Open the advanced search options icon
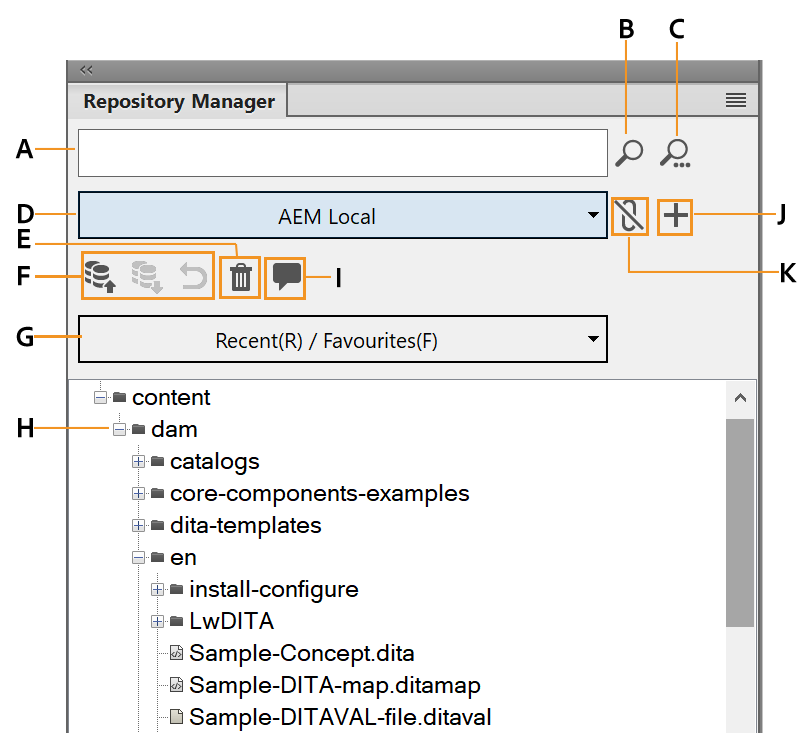Image resolution: width=808 pixels, height=739 pixels. coord(677,152)
